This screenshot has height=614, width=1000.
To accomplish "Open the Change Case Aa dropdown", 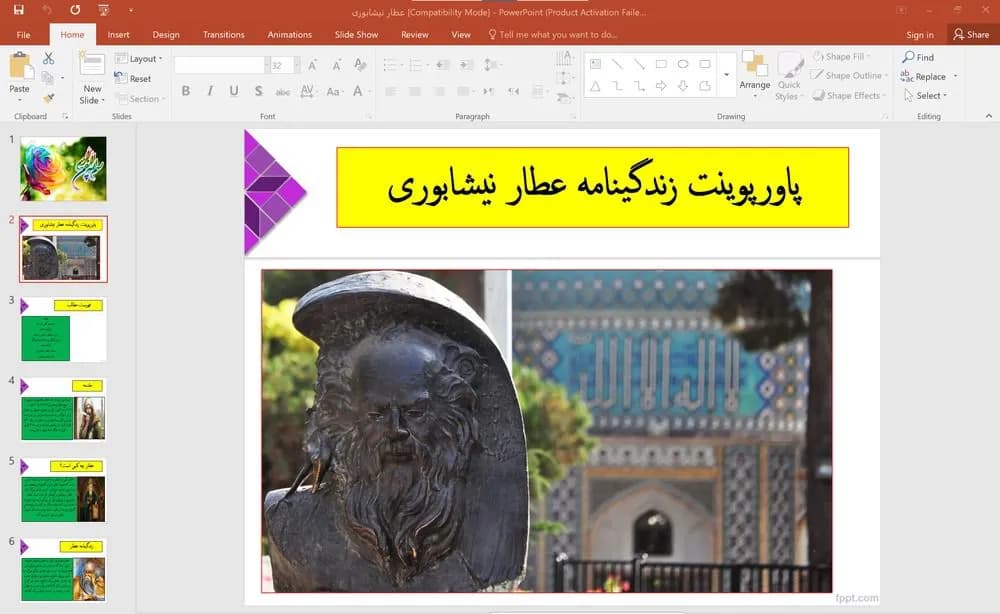I will point(334,91).
